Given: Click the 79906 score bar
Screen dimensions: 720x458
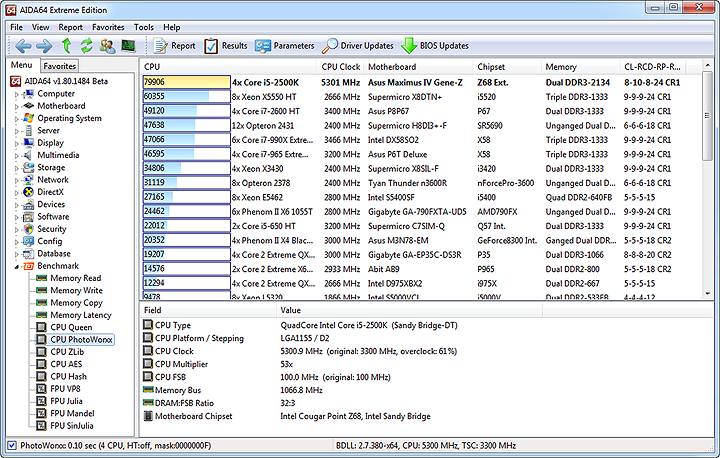Looking at the screenshot, I should pyautogui.click(x=186, y=82).
